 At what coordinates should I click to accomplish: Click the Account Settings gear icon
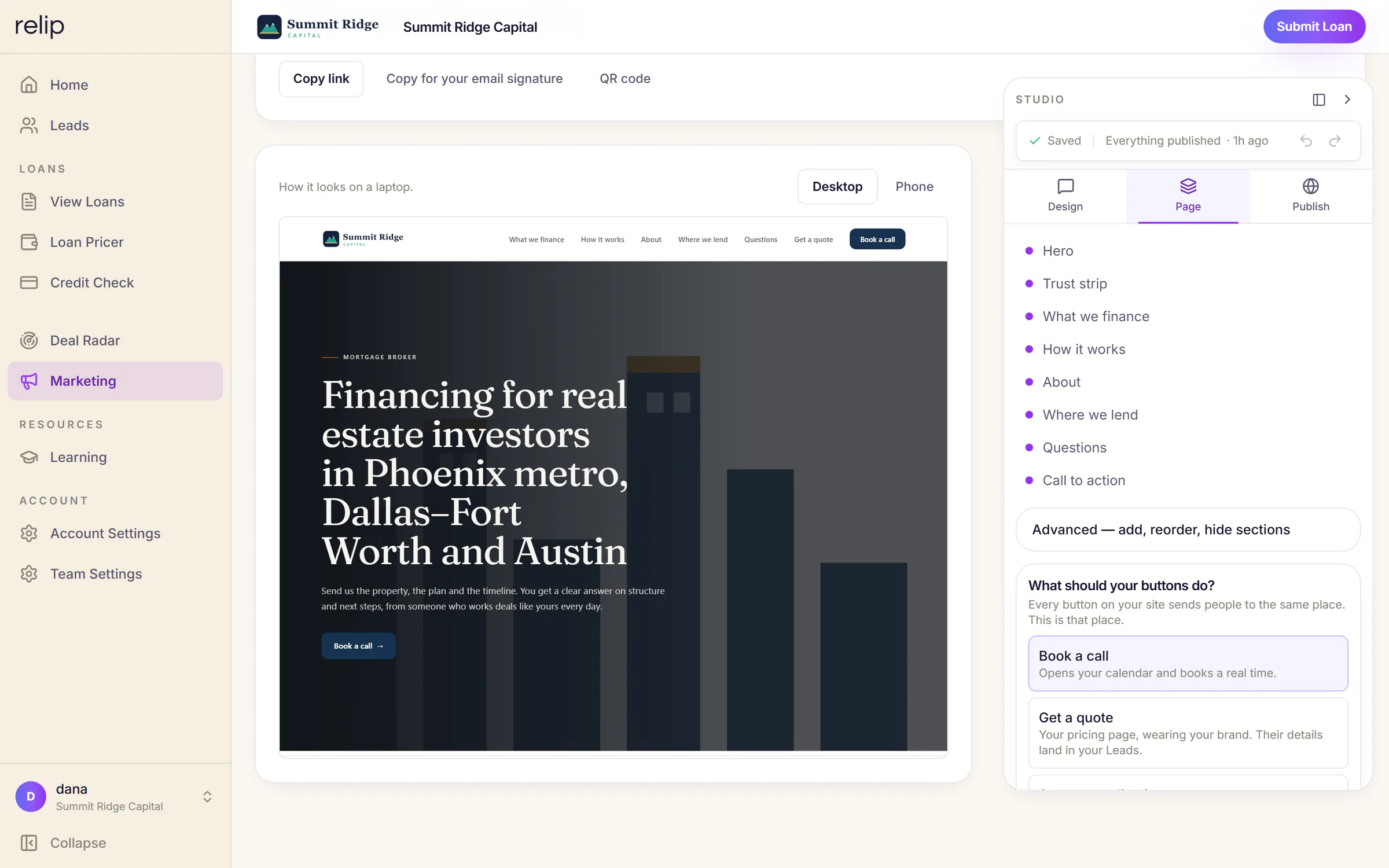[x=29, y=533]
